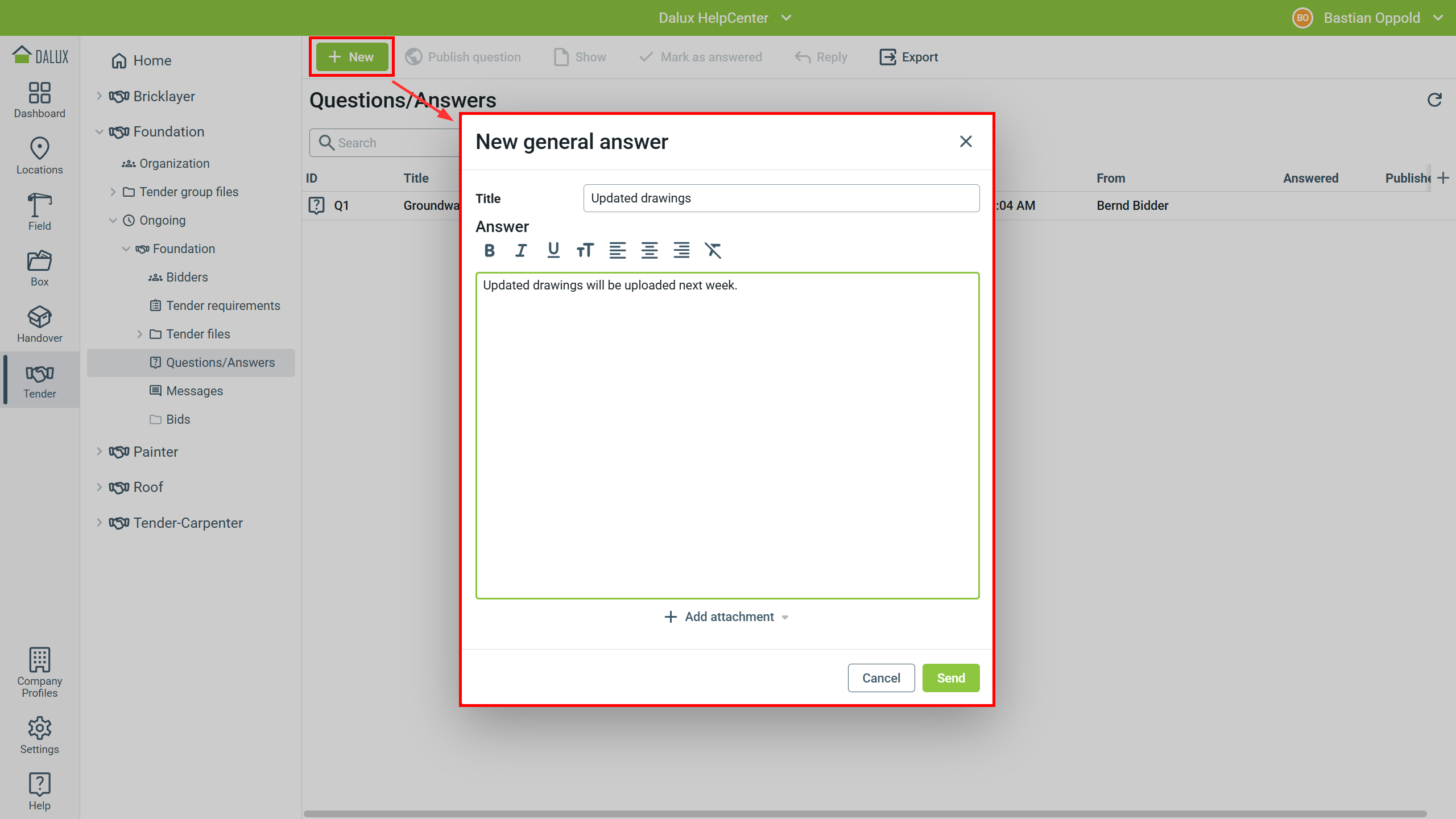Open the user account menu chevron
This screenshot has height=819, width=1456.
coord(1438,18)
